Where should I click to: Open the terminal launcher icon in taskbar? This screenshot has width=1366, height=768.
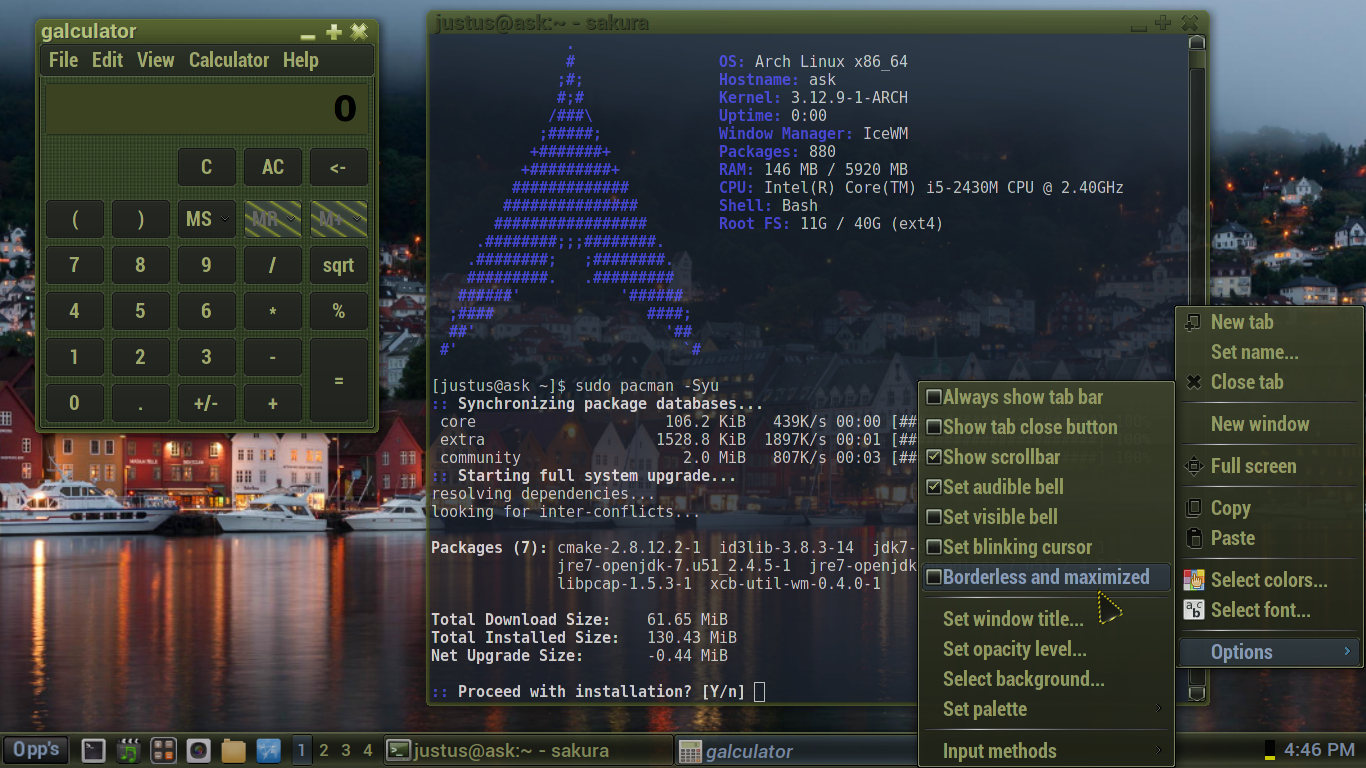coord(93,750)
